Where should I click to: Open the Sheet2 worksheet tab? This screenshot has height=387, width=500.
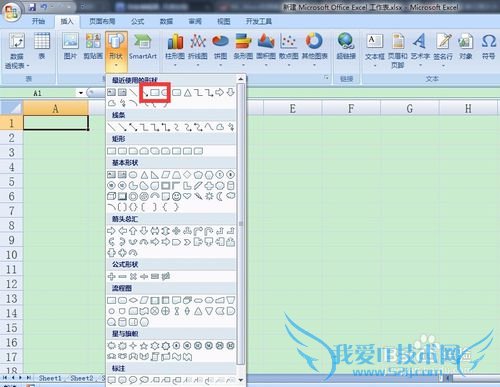(82, 378)
